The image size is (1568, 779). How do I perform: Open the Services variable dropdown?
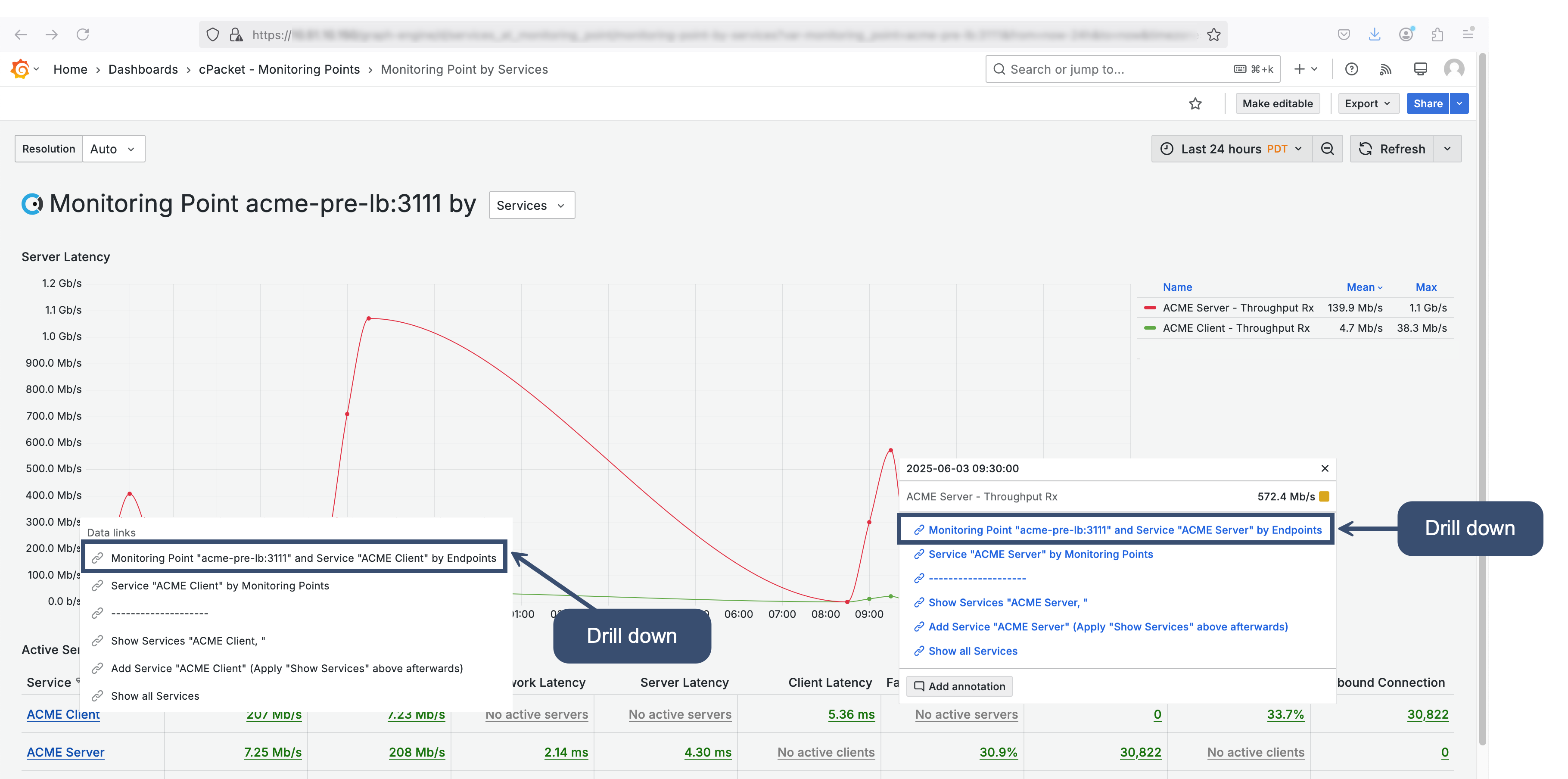click(532, 206)
